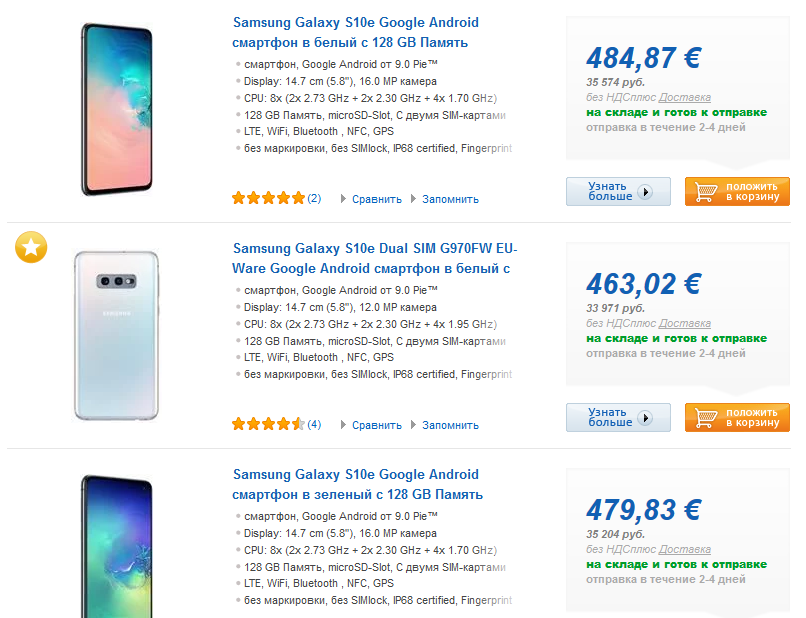Click the gold star badge beside second product
Viewport: 806px width, 618px height.
(31, 248)
